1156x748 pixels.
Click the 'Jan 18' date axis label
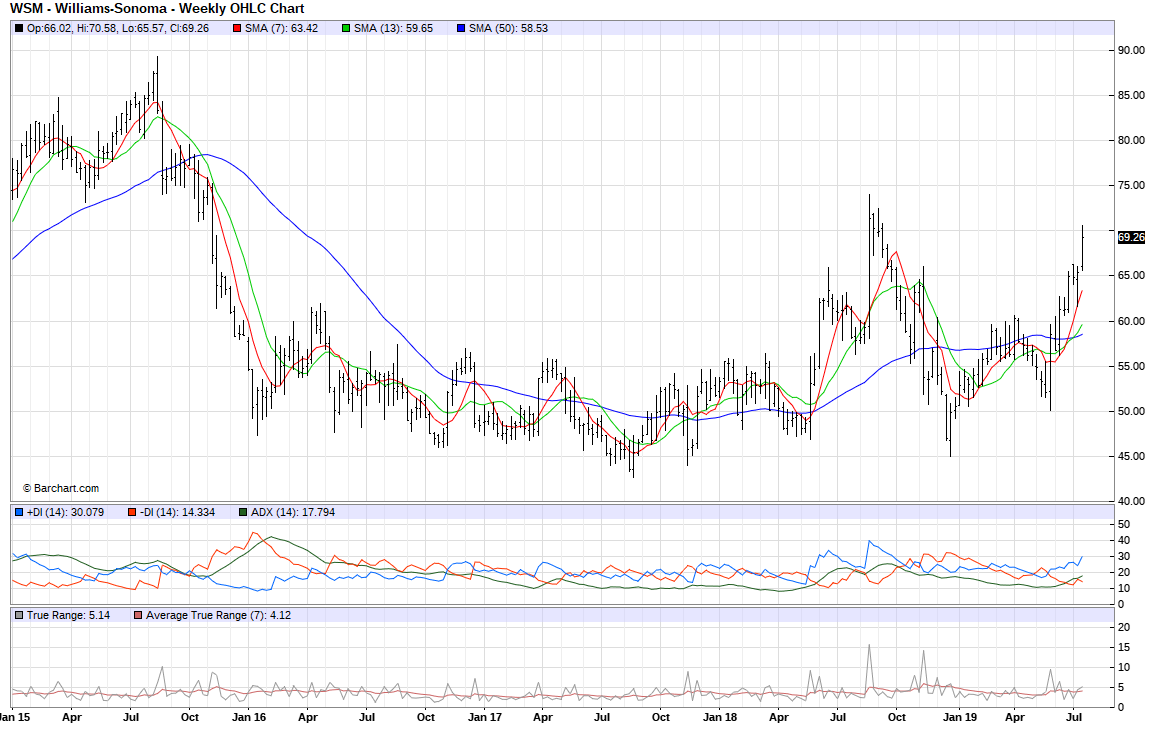coord(720,717)
